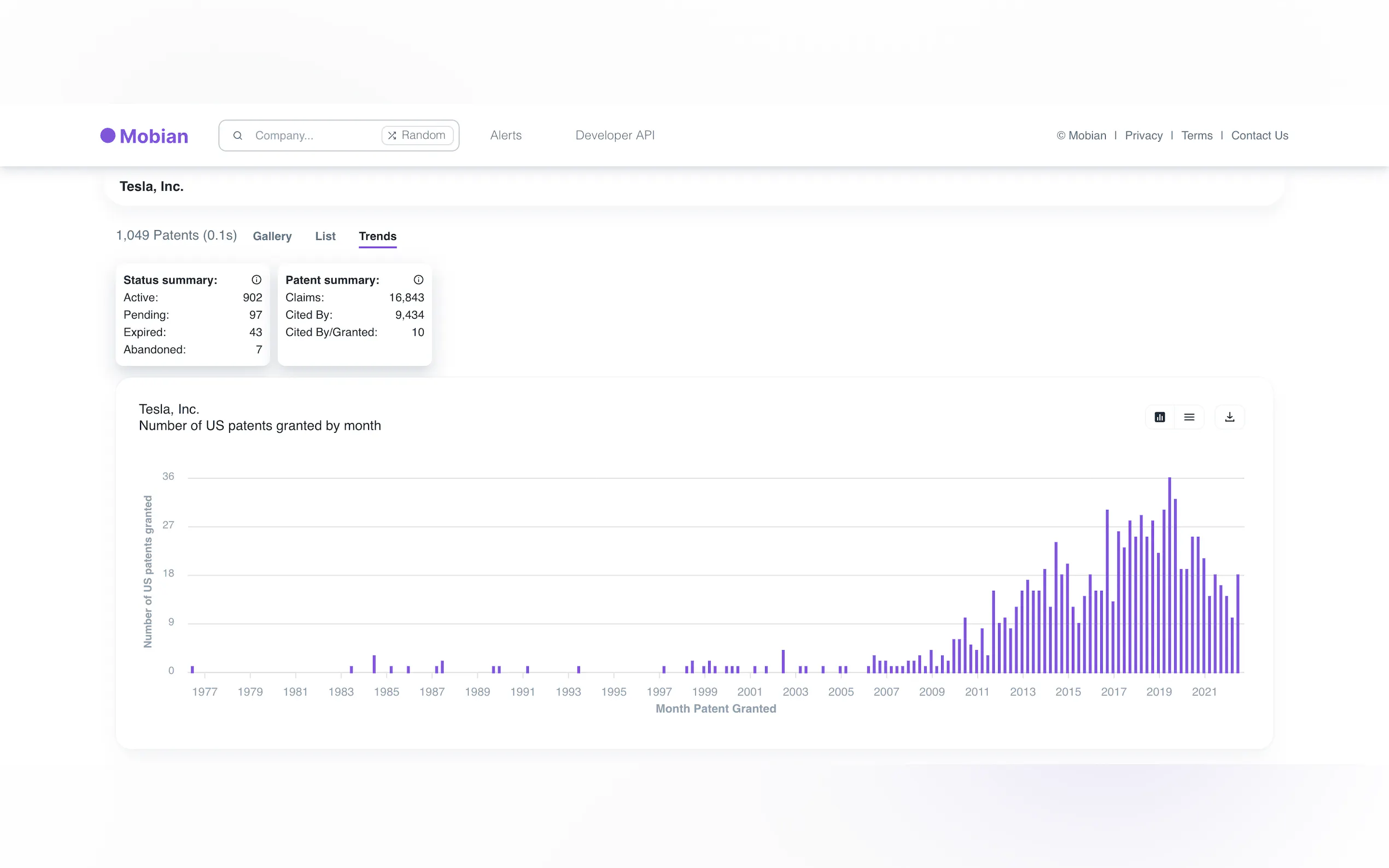Click the Tesla, Inc. company header

tap(151, 186)
